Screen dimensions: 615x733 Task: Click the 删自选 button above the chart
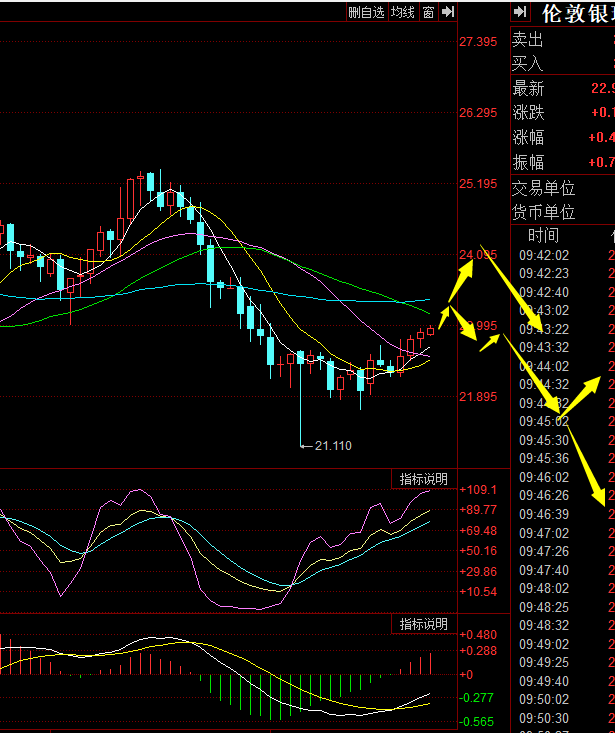[366, 12]
